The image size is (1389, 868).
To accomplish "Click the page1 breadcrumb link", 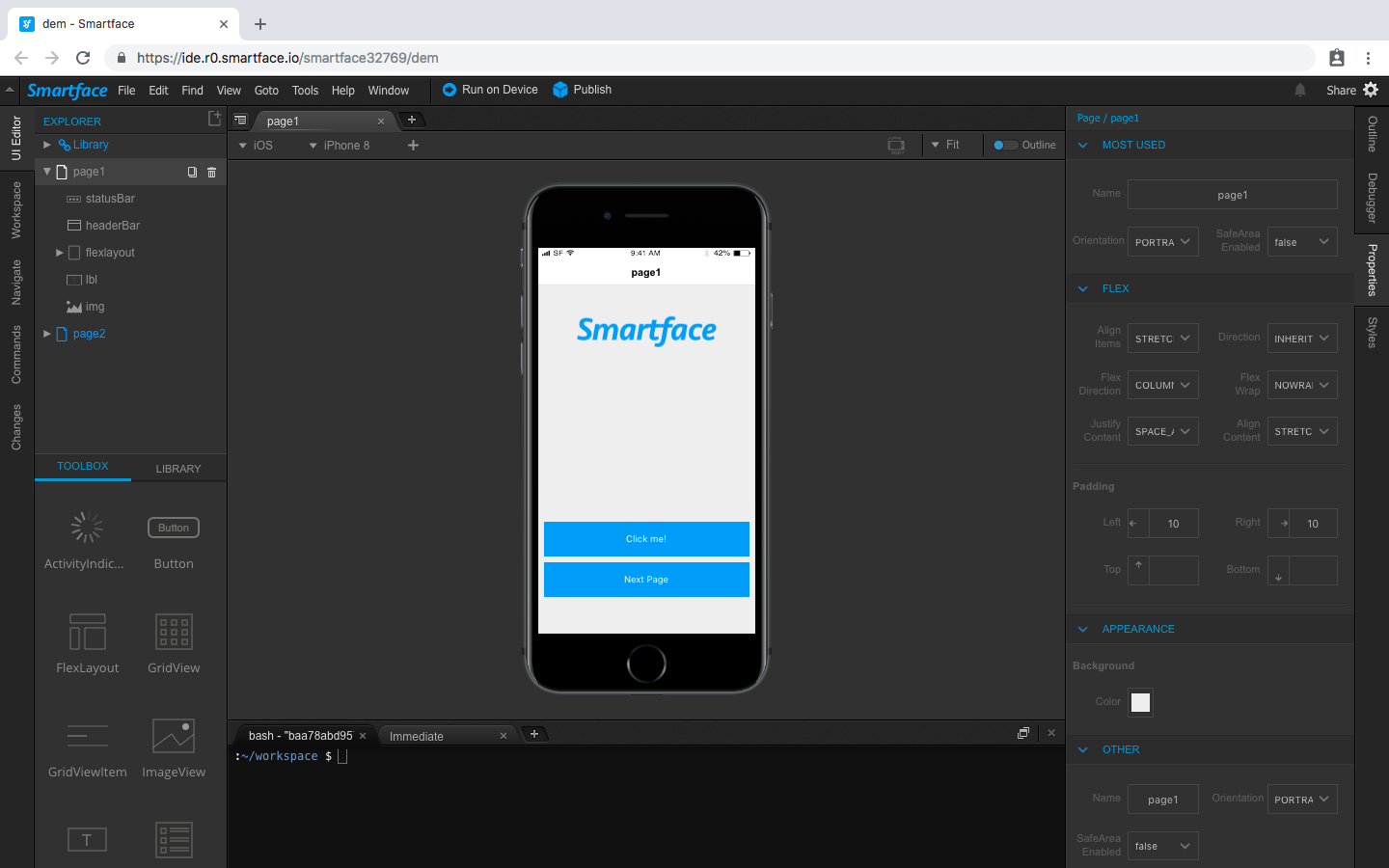I will point(1124,118).
